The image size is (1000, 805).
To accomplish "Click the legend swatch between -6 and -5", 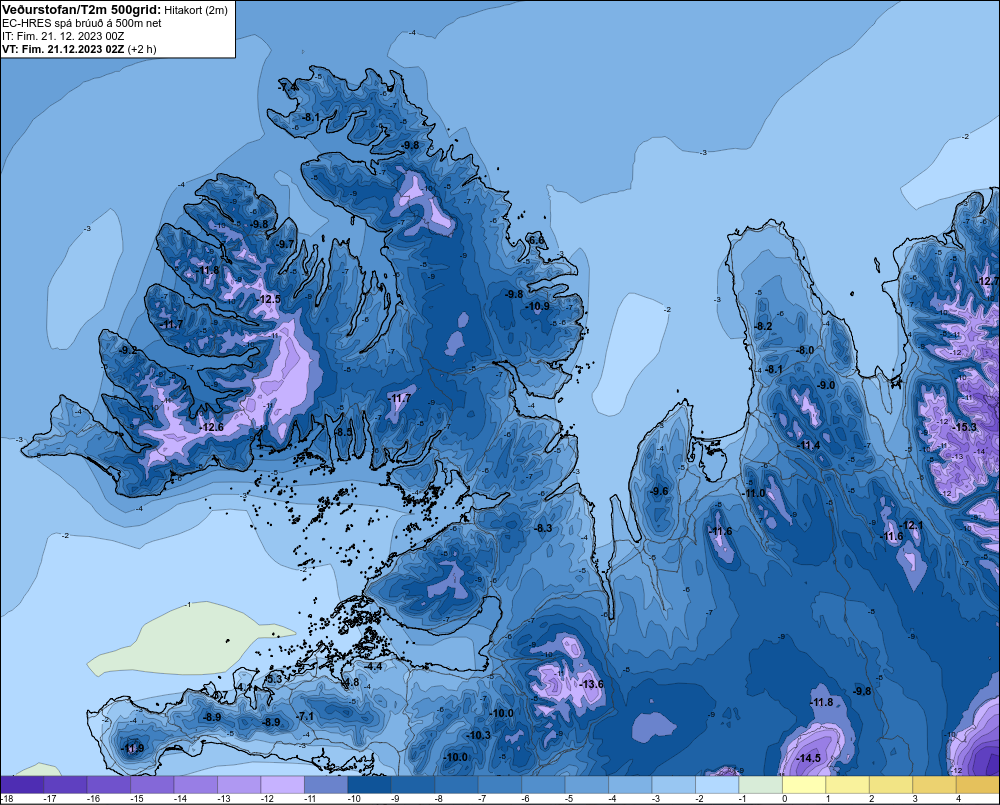I will pyautogui.click(x=543, y=784).
